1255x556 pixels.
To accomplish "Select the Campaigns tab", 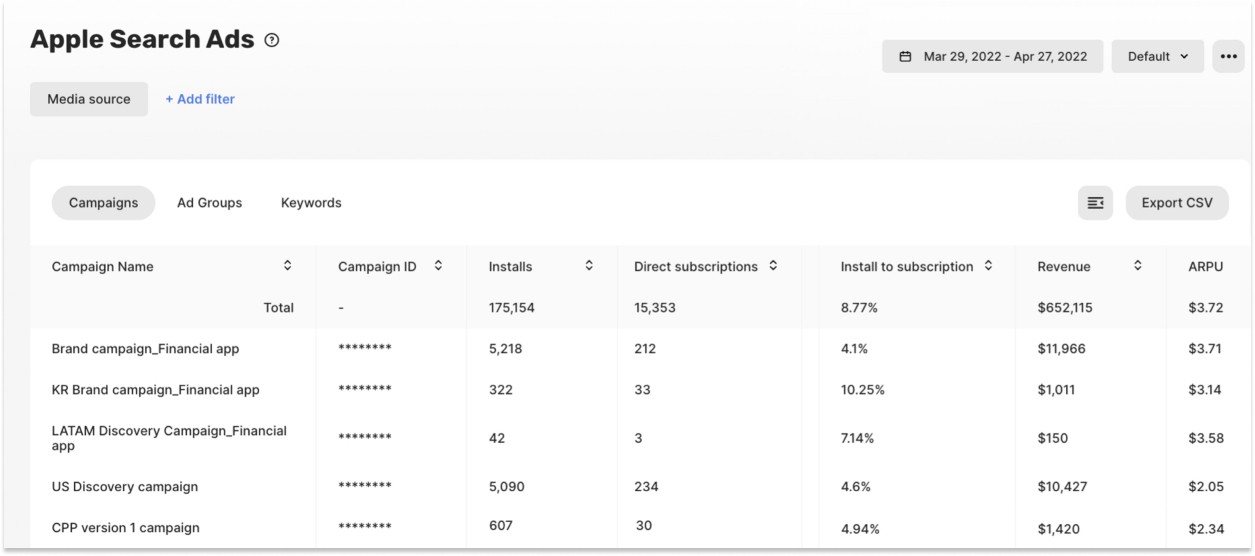I will tap(103, 203).
